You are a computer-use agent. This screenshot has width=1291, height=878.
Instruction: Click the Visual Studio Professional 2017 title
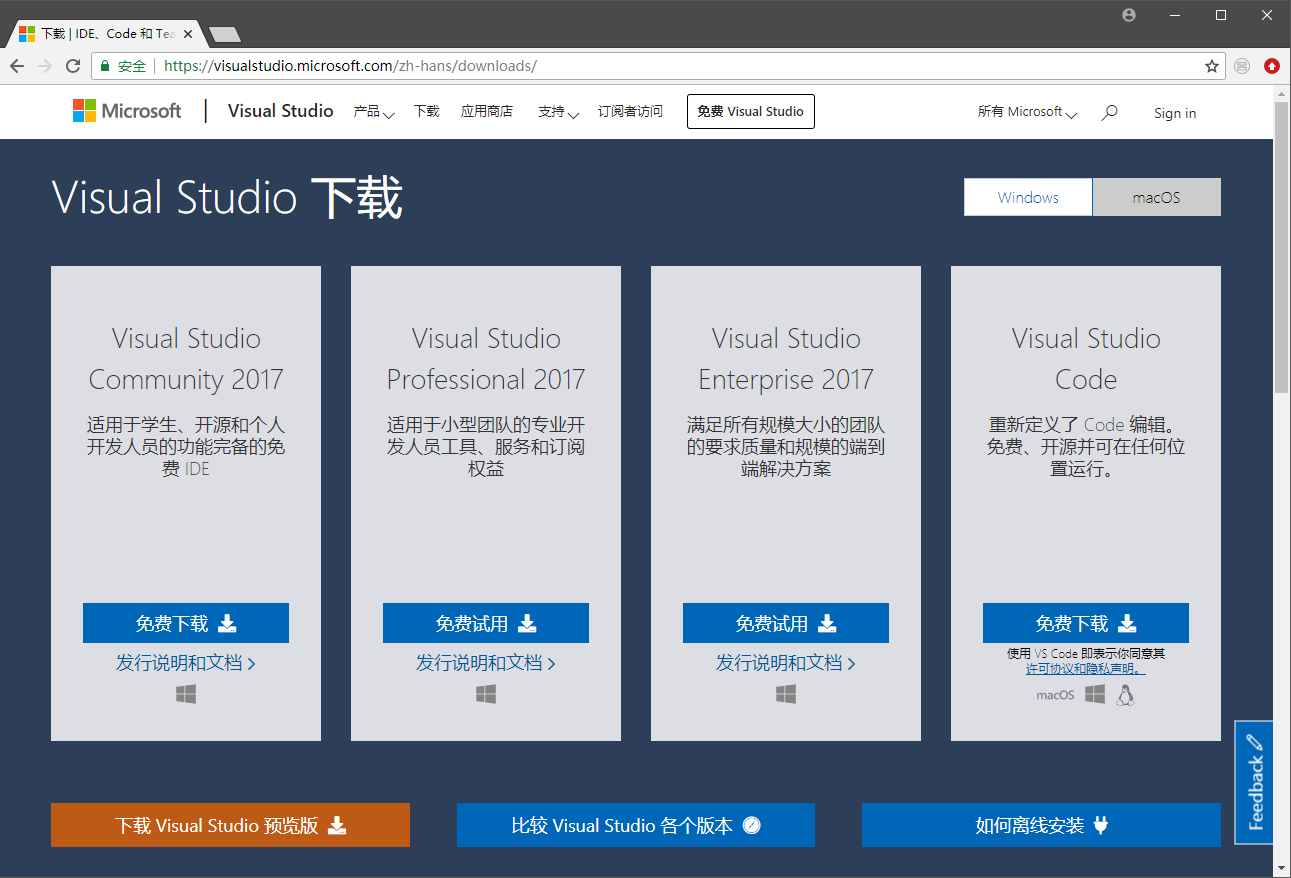pyautogui.click(x=486, y=359)
